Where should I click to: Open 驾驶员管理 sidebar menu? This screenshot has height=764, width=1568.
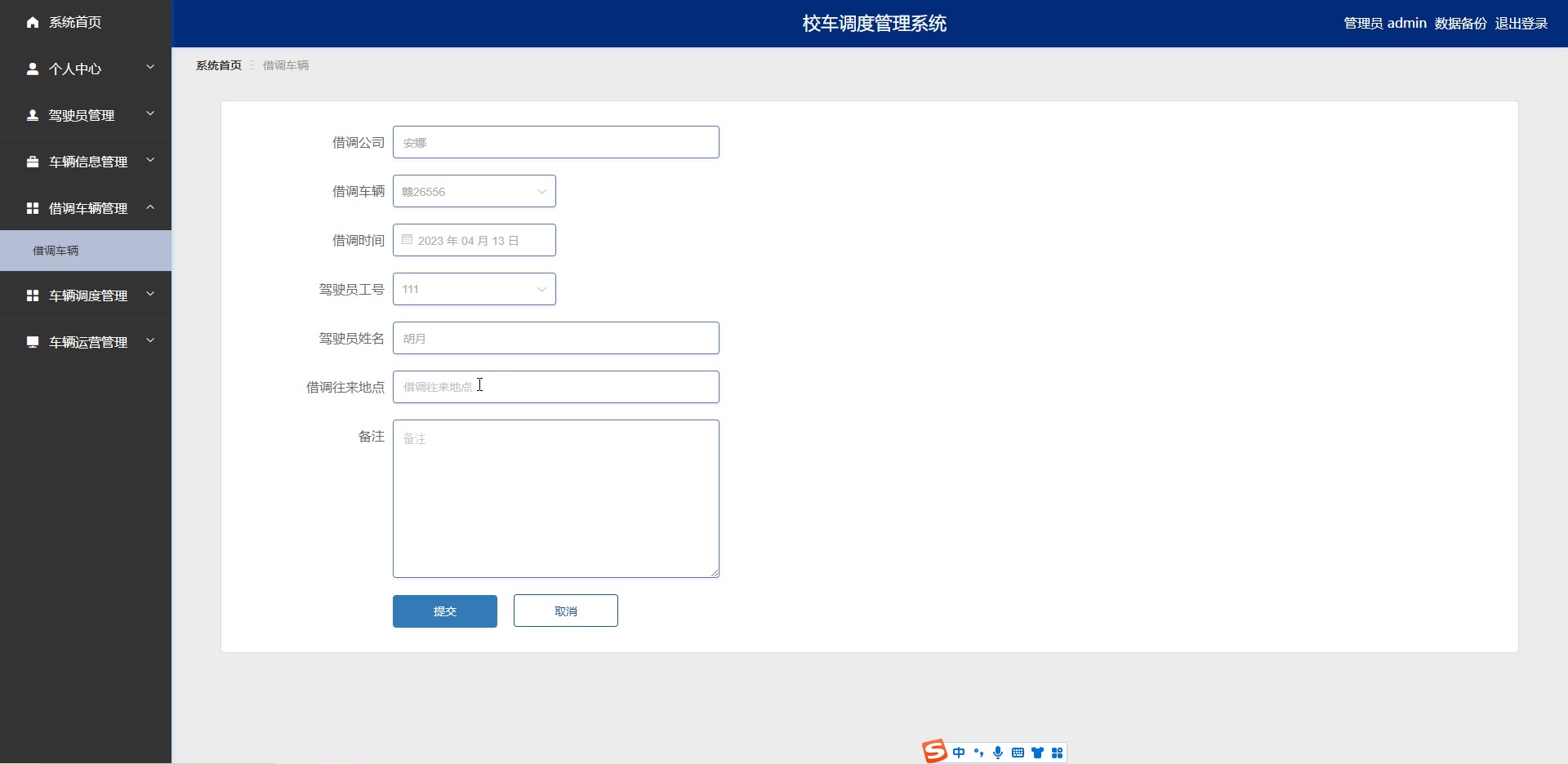click(x=86, y=116)
